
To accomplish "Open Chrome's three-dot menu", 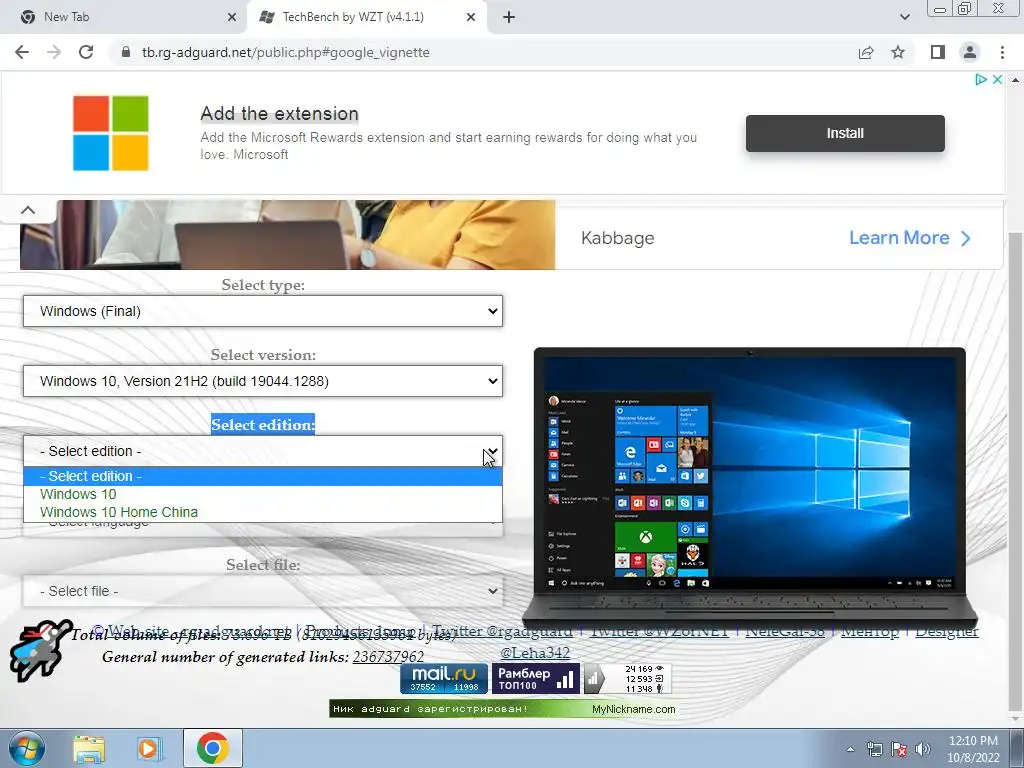I will click(1002, 52).
